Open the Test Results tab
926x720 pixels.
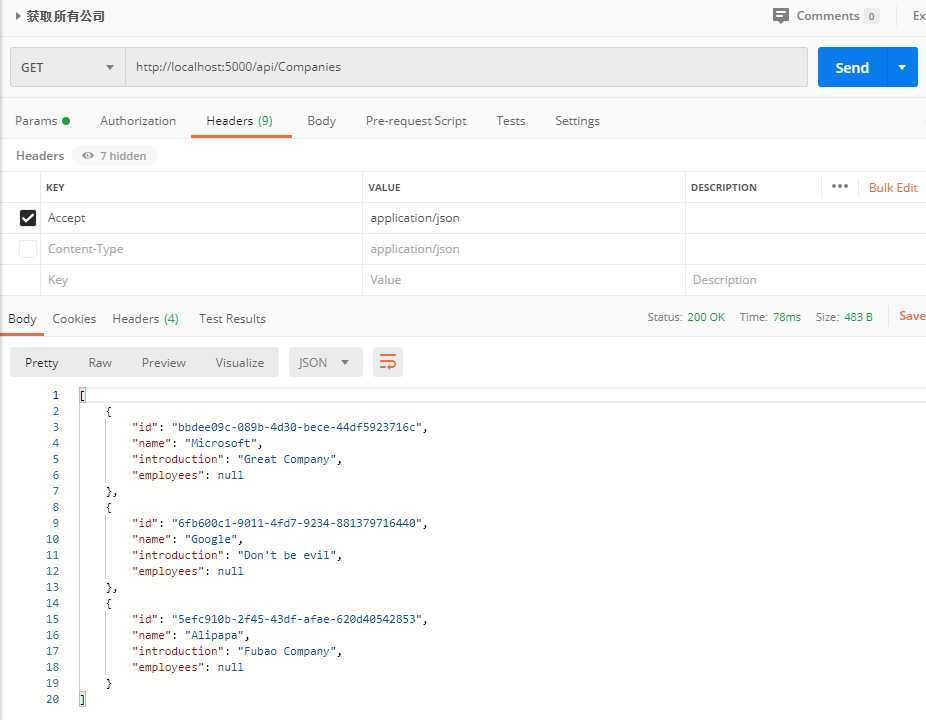tap(232, 319)
